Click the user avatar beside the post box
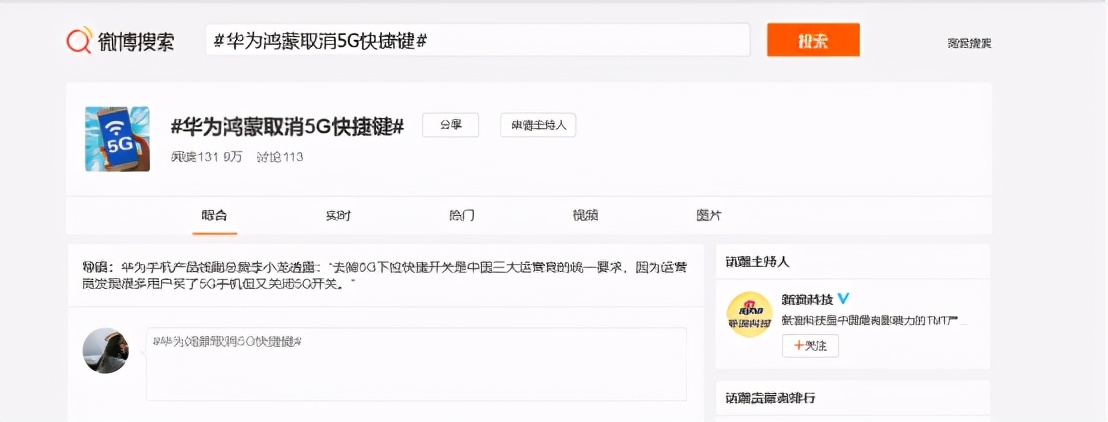 coord(106,351)
